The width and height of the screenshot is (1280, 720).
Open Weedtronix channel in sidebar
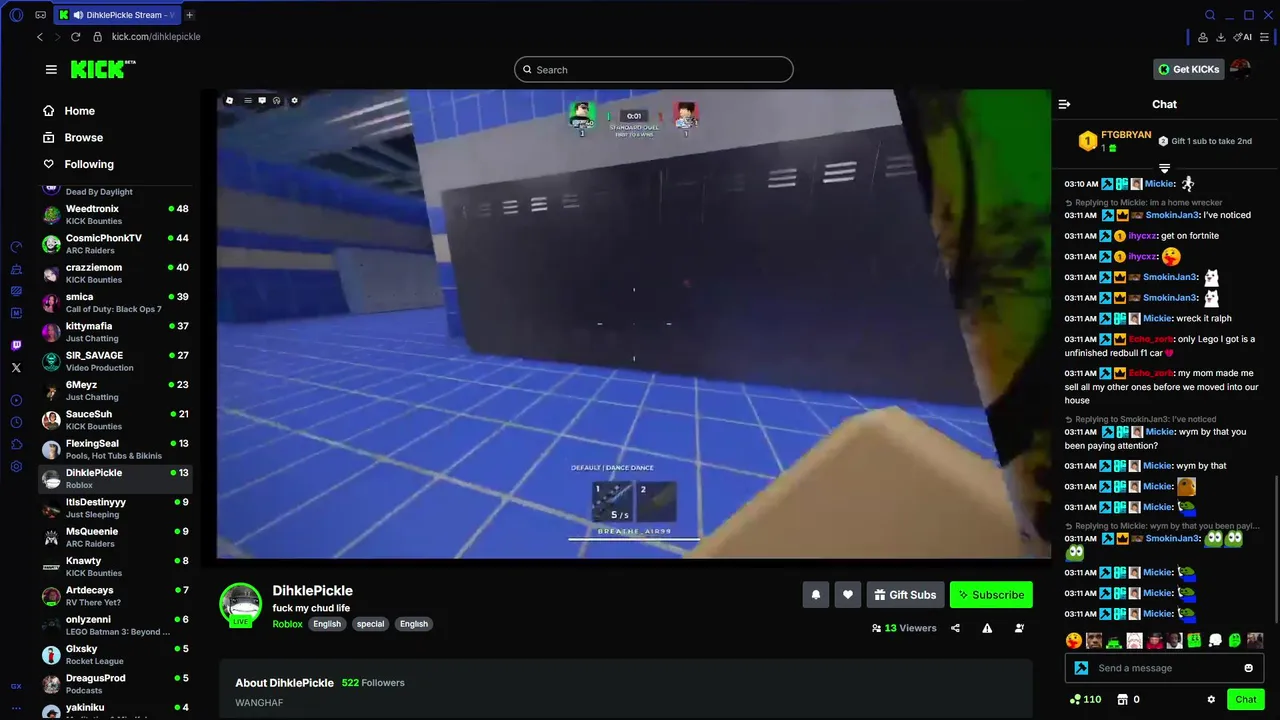[115, 214]
